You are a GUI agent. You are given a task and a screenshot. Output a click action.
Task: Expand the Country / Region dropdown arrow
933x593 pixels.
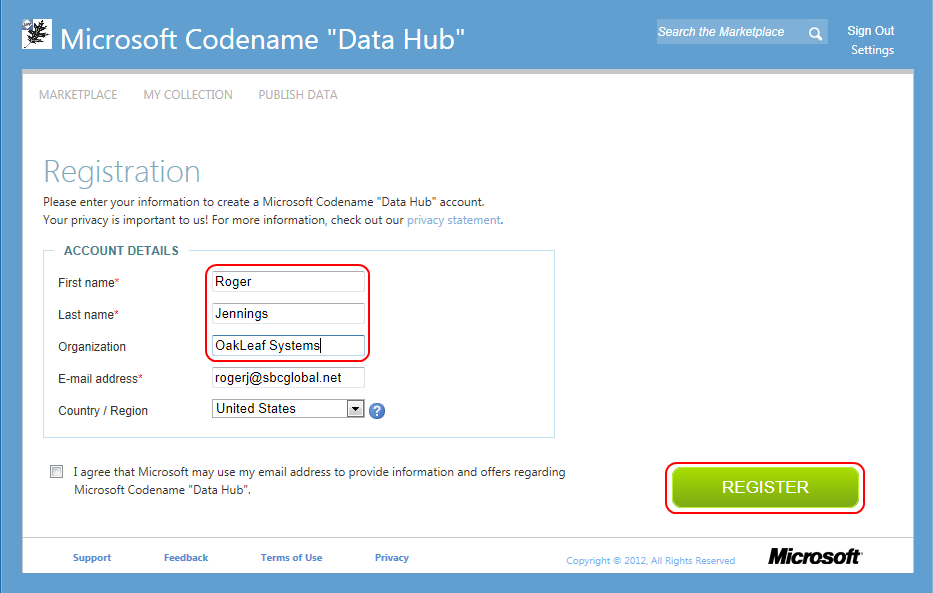click(355, 409)
